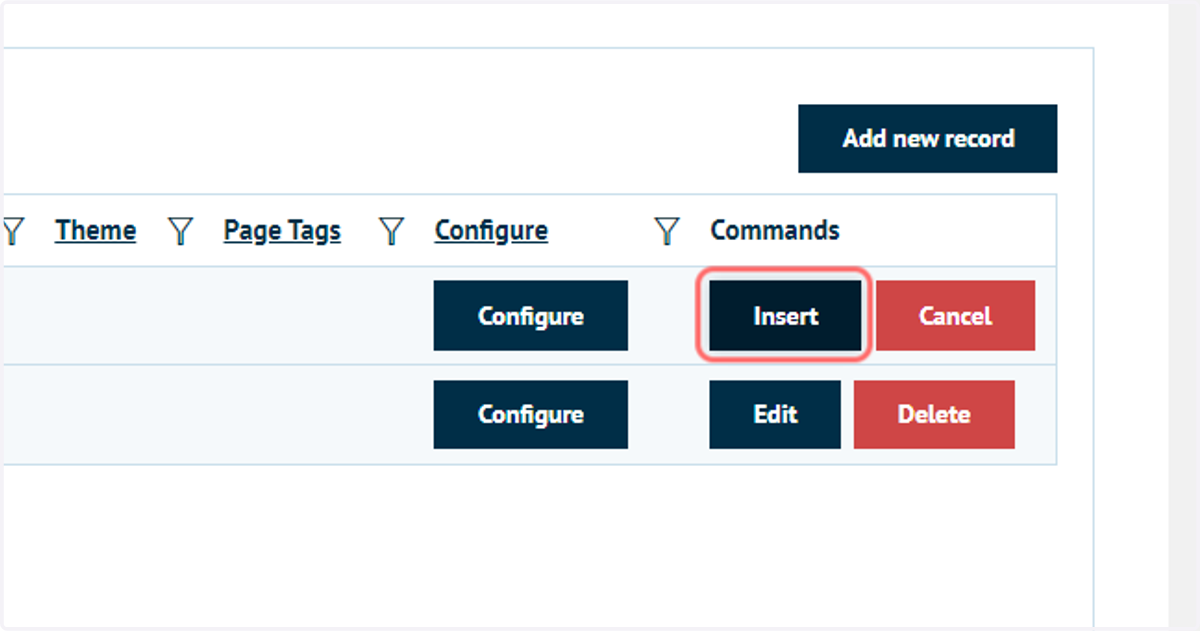This screenshot has width=1200, height=631.
Task: Open the filter funnel after Page Tags header
Action: click(392, 232)
